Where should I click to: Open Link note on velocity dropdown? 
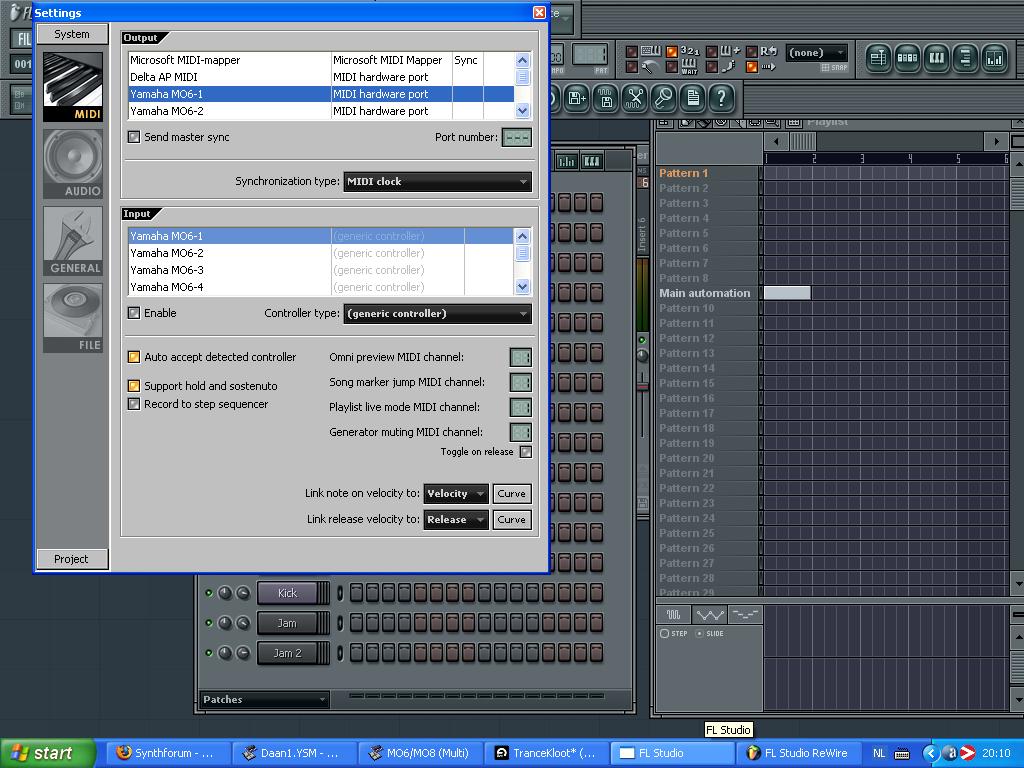456,494
